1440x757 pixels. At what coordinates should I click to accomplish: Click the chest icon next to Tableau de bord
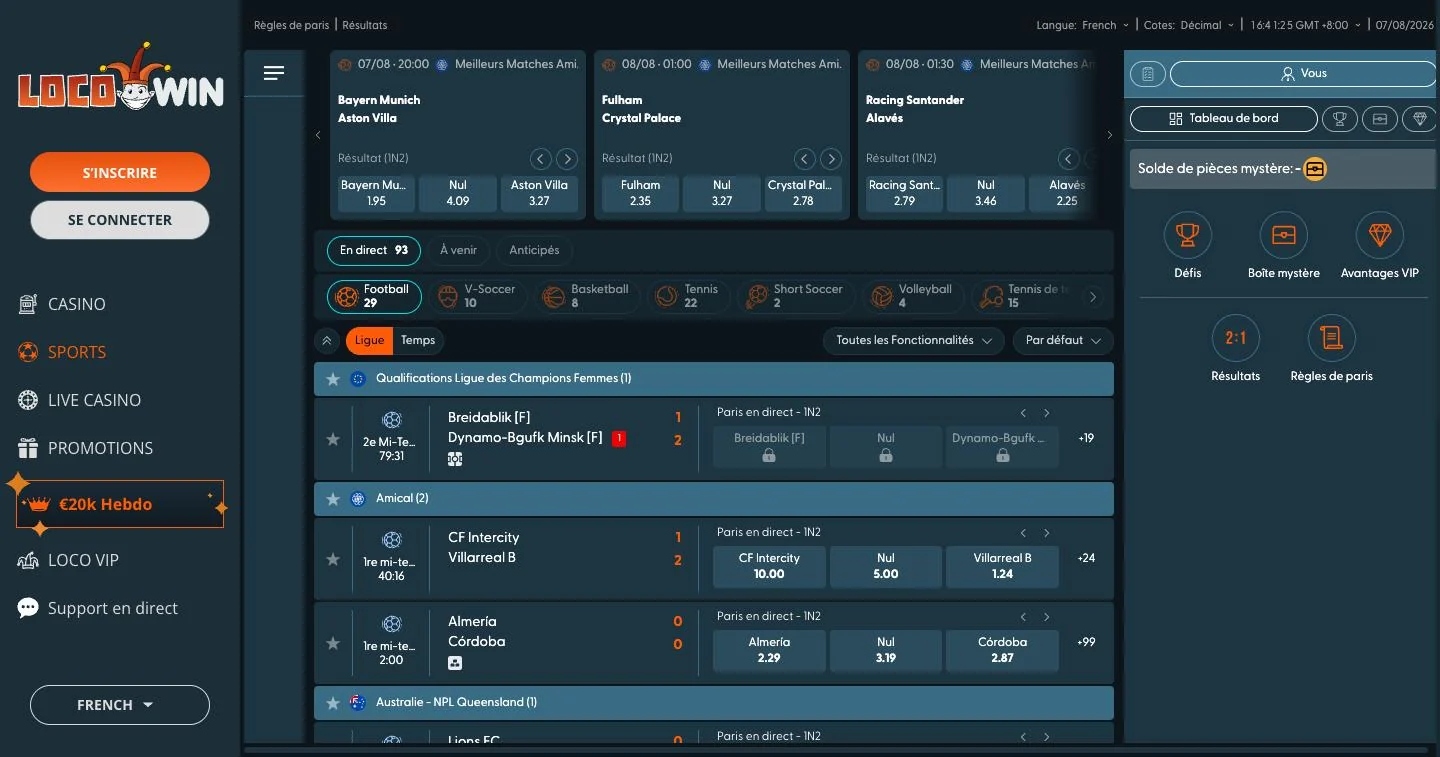(1380, 119)
